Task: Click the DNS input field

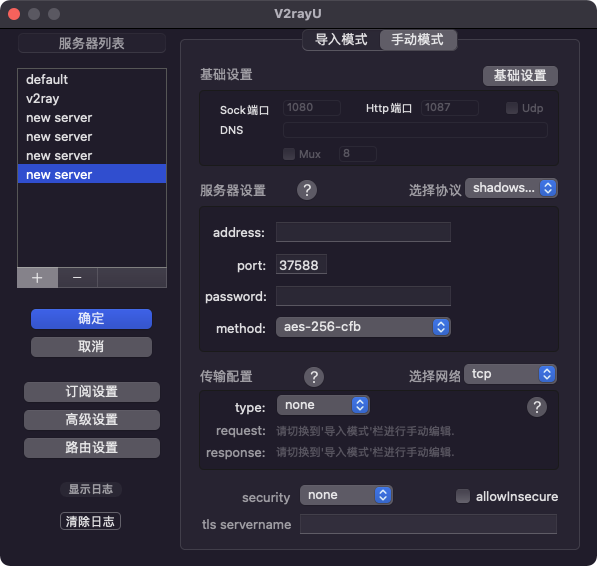Action: tap(415, 130)
